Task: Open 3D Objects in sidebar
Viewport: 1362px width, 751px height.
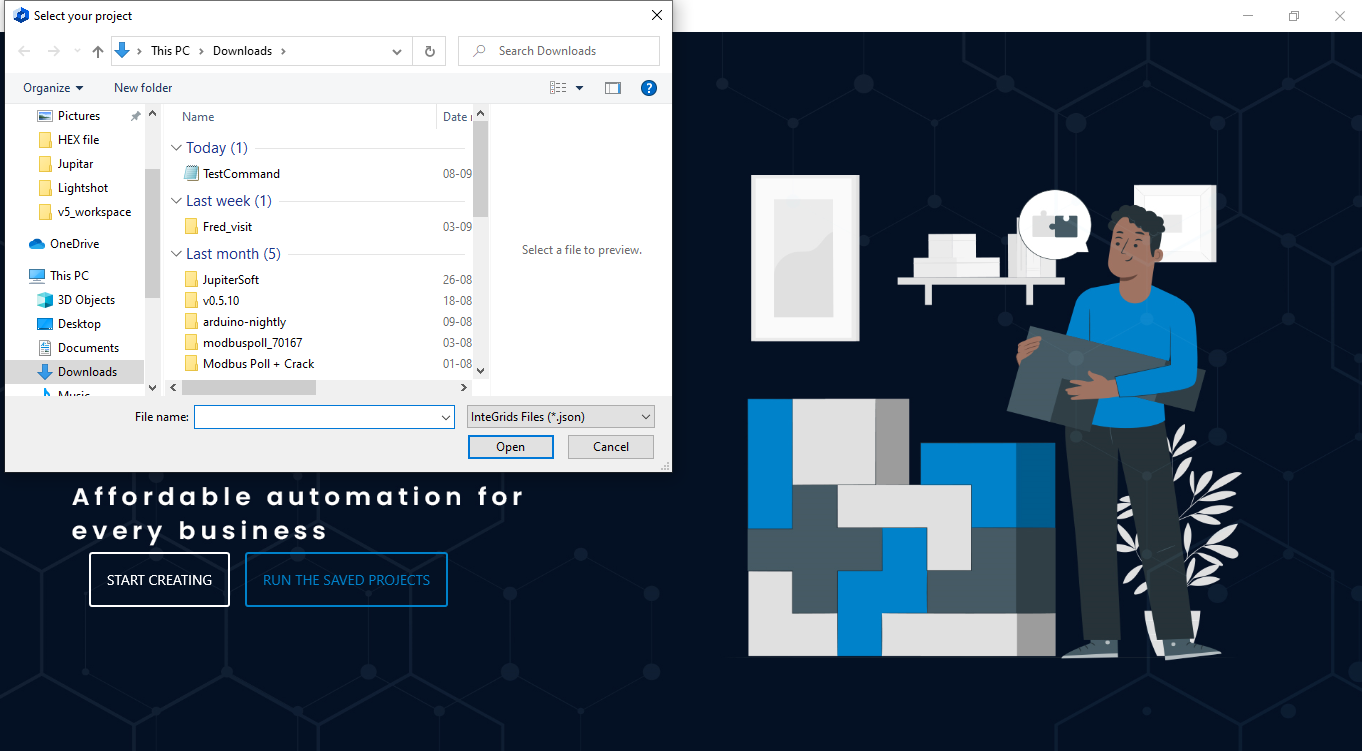Action: click(x=86, y=300)
